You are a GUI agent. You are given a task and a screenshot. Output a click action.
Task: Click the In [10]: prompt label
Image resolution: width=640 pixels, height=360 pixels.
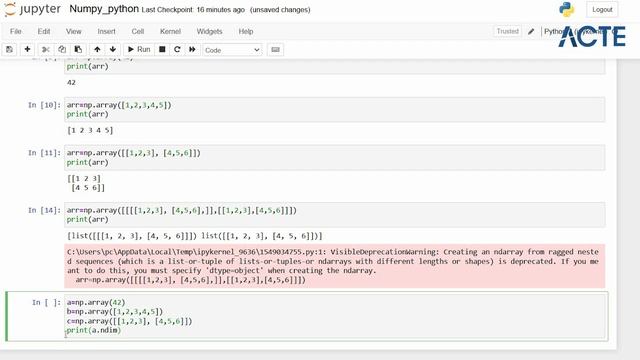click(x=44, y=105)
